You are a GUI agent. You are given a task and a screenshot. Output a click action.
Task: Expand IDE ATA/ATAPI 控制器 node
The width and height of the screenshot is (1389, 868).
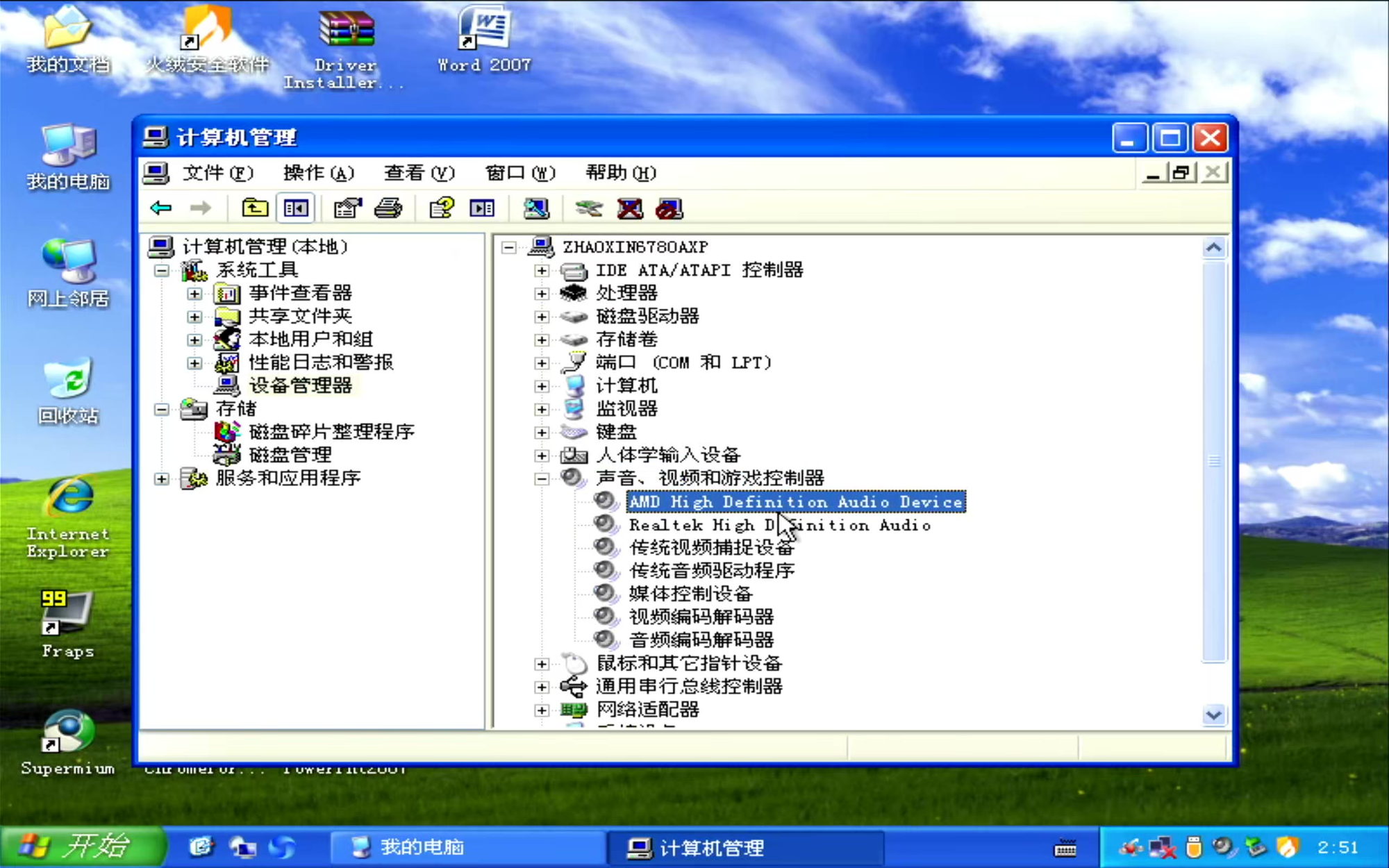click(542, 270)
